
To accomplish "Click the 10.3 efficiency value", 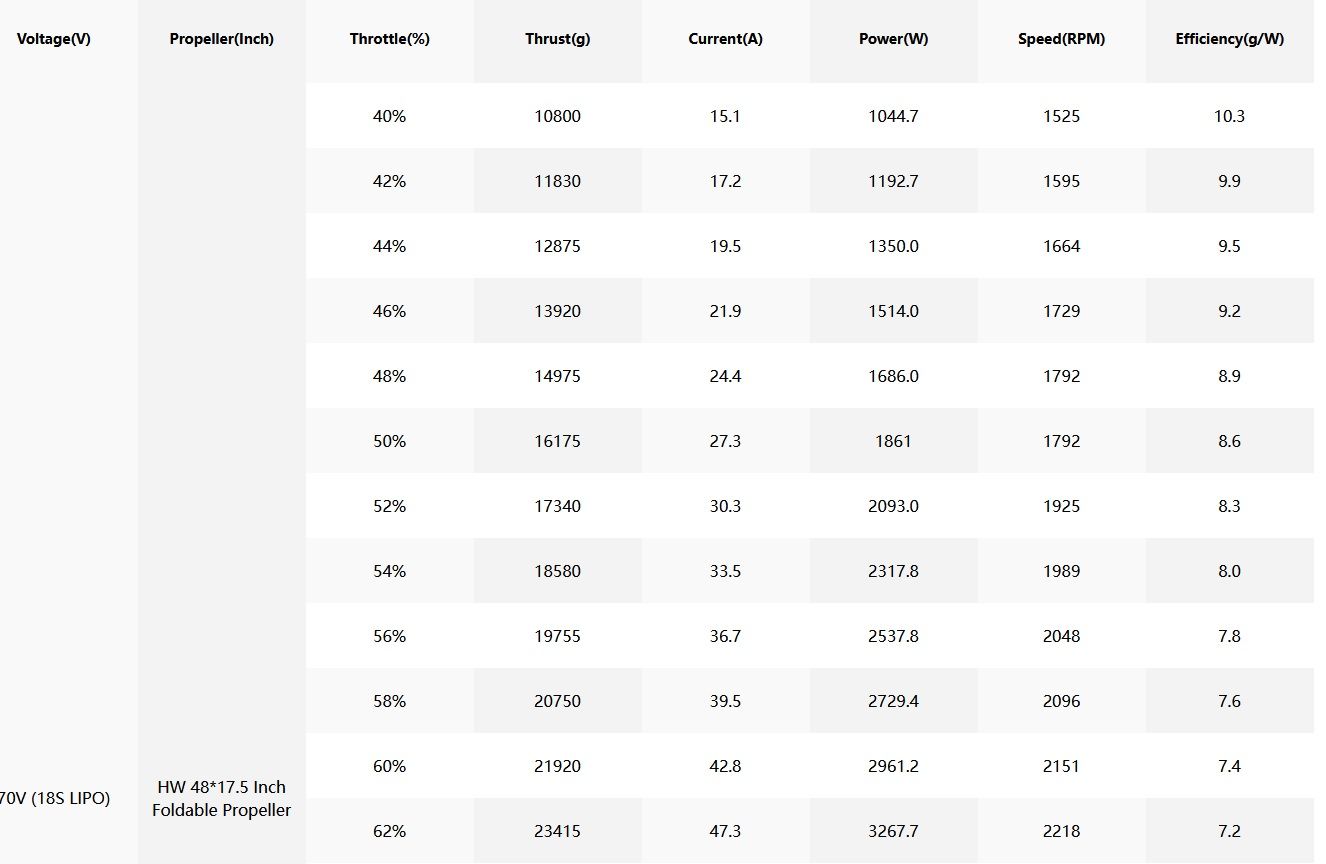I will (1230, 116).
